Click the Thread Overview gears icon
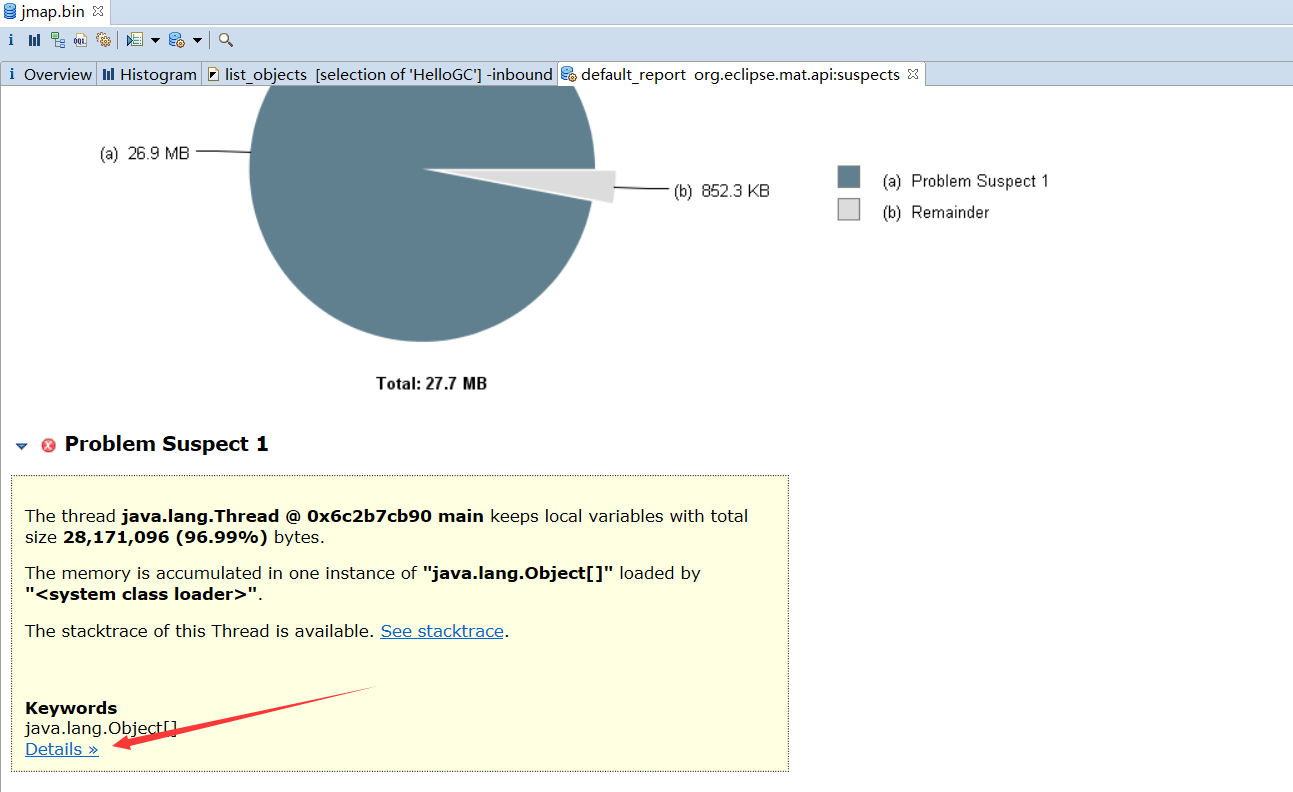 (103, 40)
